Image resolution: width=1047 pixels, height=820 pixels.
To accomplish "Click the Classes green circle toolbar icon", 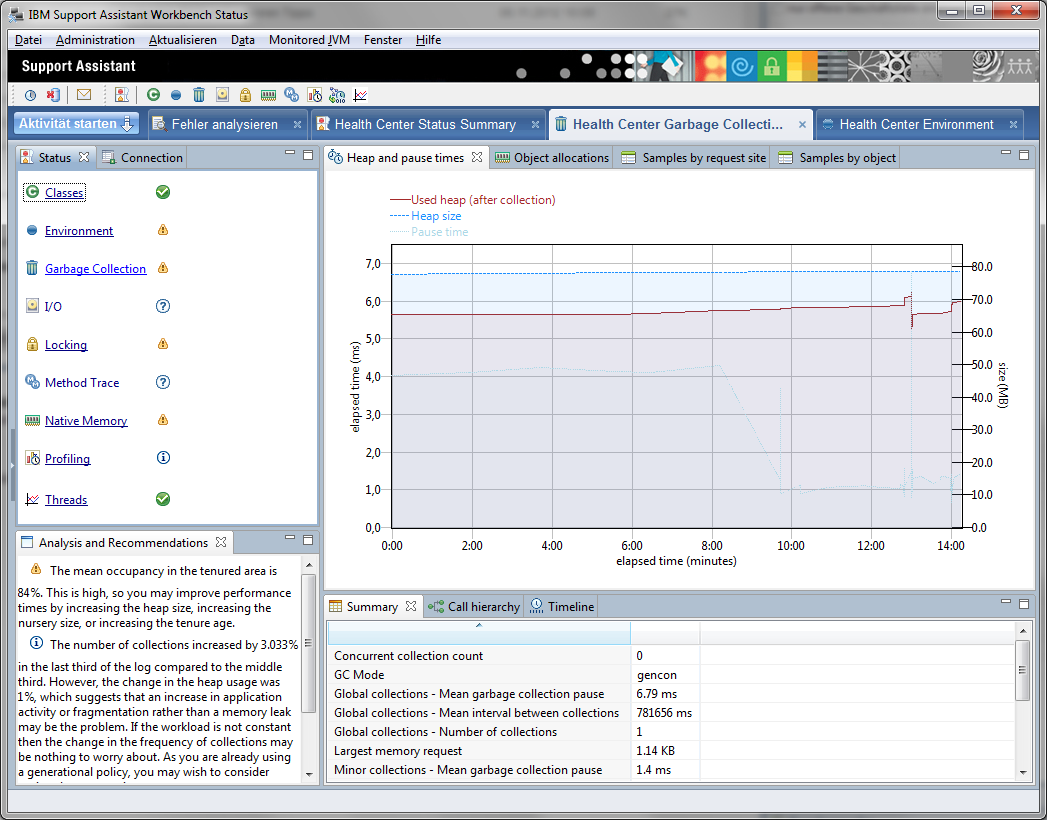I will tap(153, 95).
